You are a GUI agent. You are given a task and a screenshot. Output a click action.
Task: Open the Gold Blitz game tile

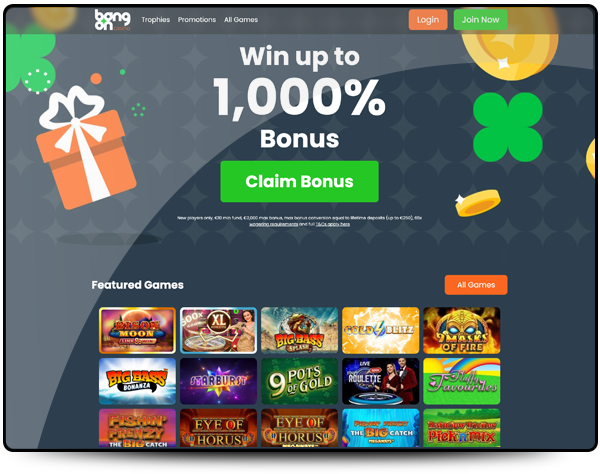[x=381, y=330]
